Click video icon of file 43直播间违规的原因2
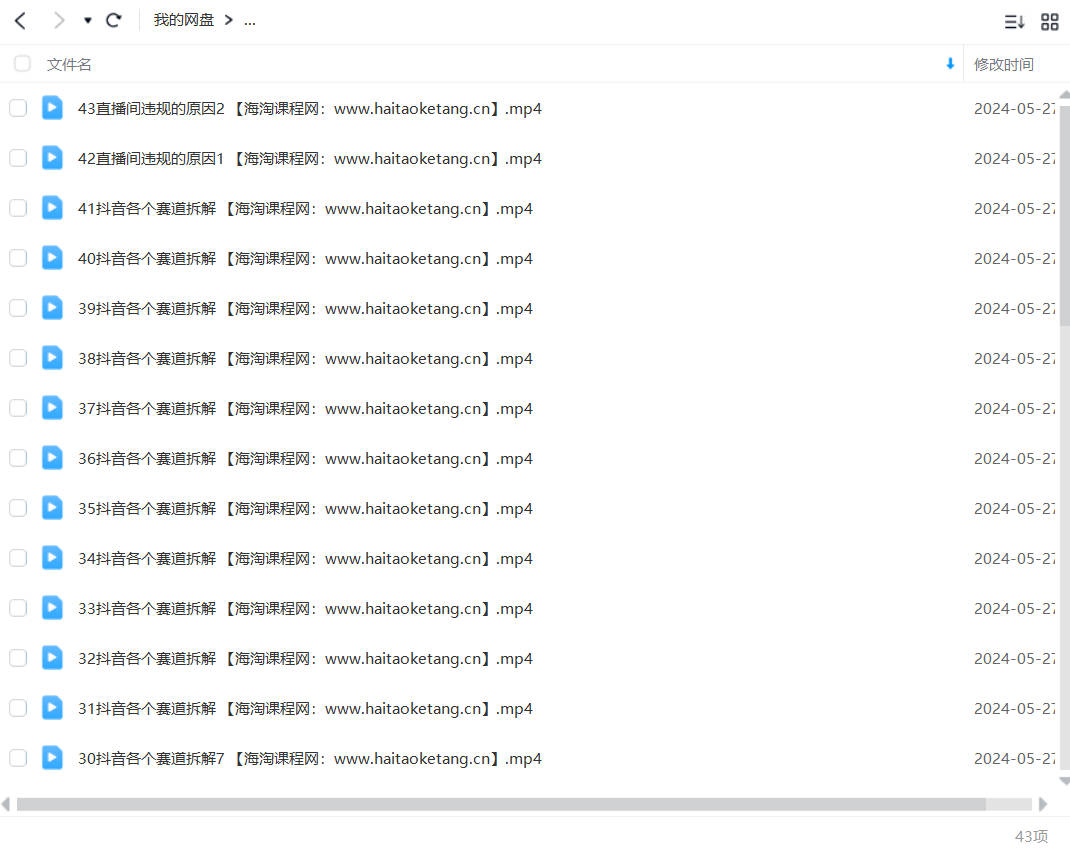The width and height of the screenshot is (1070, 856). 53,108
